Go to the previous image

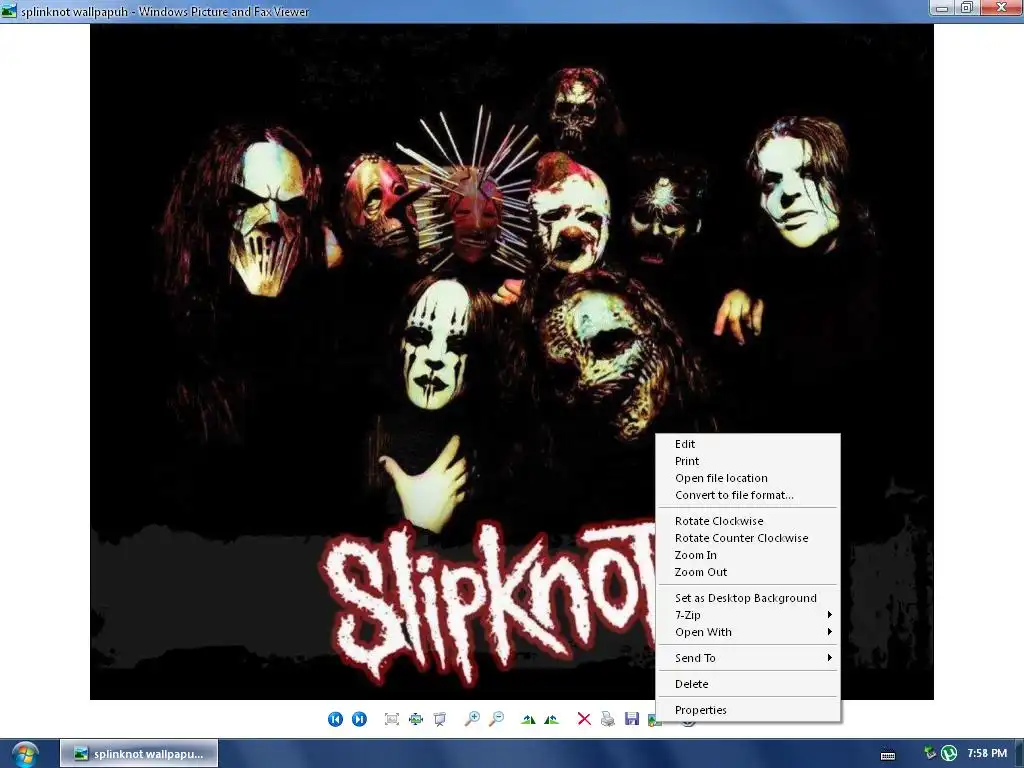[x=335, y=719]
